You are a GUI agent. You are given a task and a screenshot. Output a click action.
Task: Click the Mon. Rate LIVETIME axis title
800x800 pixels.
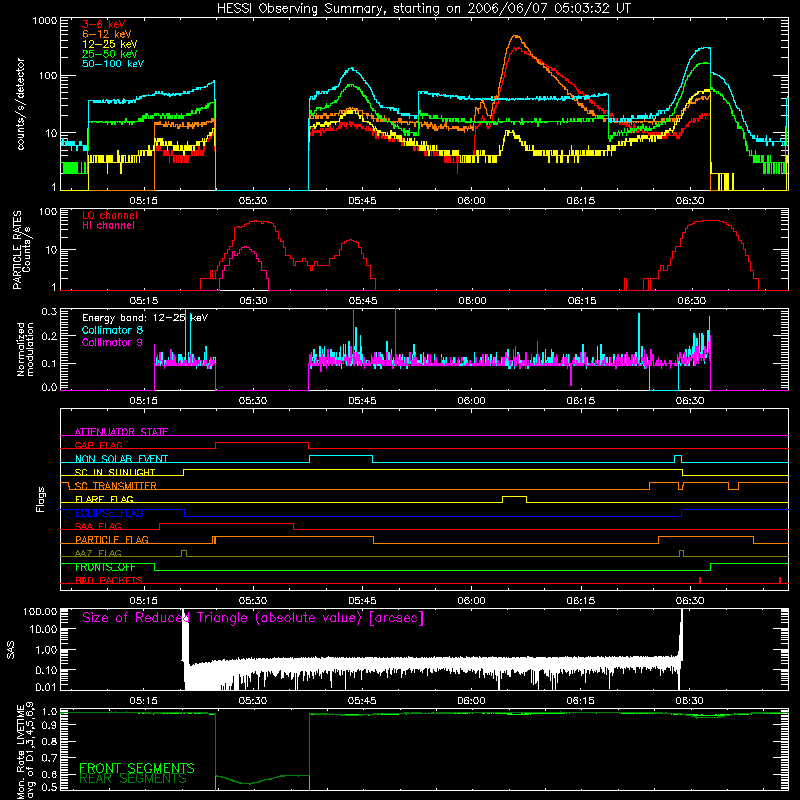pyautogui.click(x=26, y=750)
